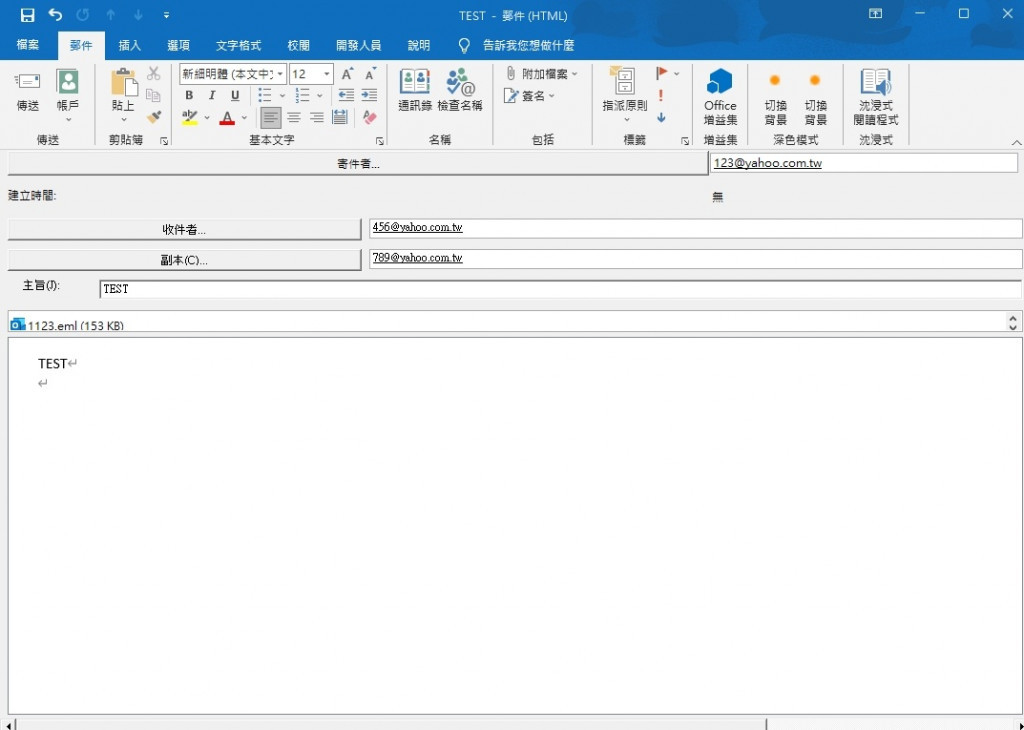Click the Clear Formatting eraser icon
This screenshot has height=730, width=1024.
[370, 118]
